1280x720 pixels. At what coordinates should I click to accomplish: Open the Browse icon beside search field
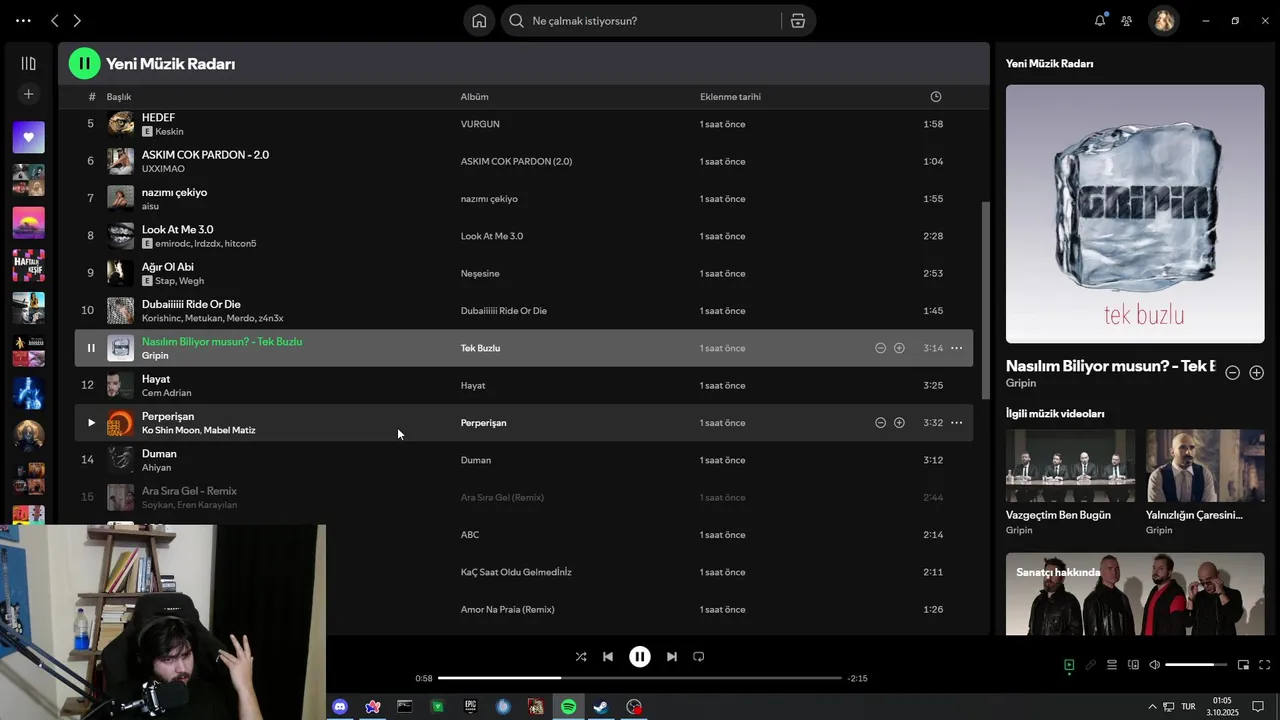pos(797,21)
